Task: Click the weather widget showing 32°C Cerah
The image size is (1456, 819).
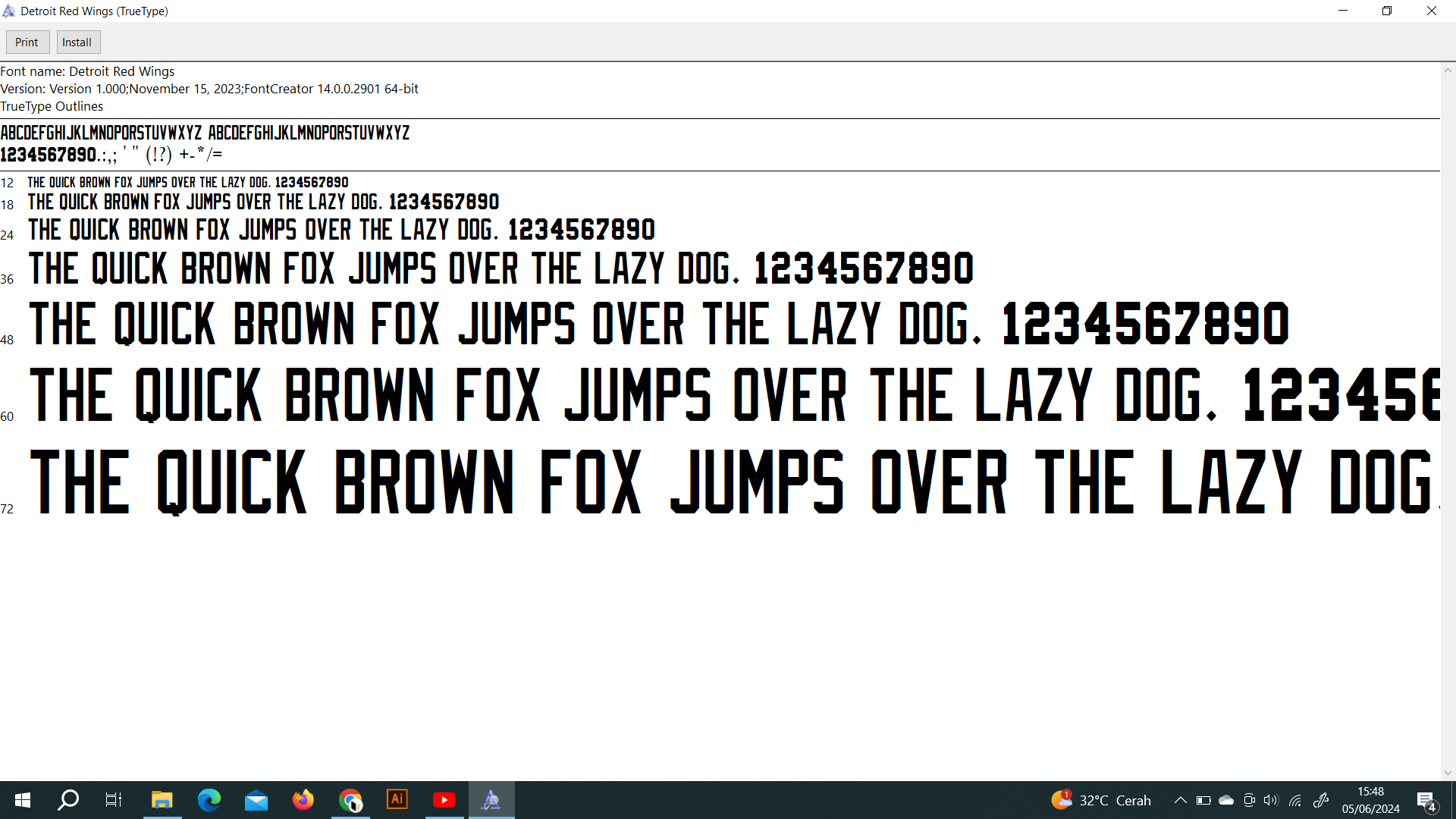Action: point(1101,800)
